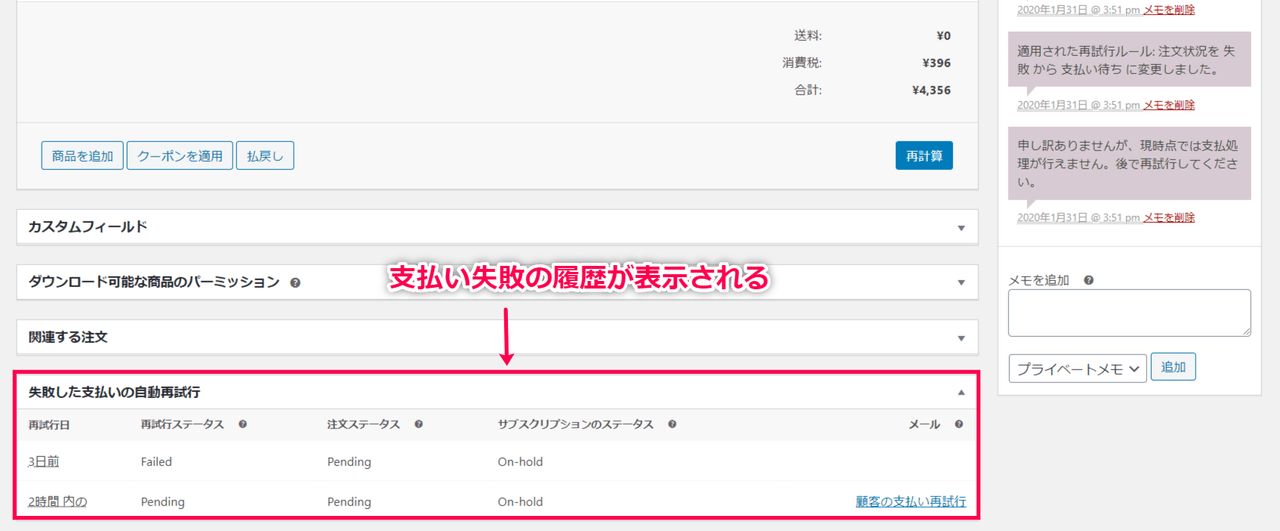Click the 失敗した支払いの自動再試行 panel title
1280x531 pixels.
(114, 393)
